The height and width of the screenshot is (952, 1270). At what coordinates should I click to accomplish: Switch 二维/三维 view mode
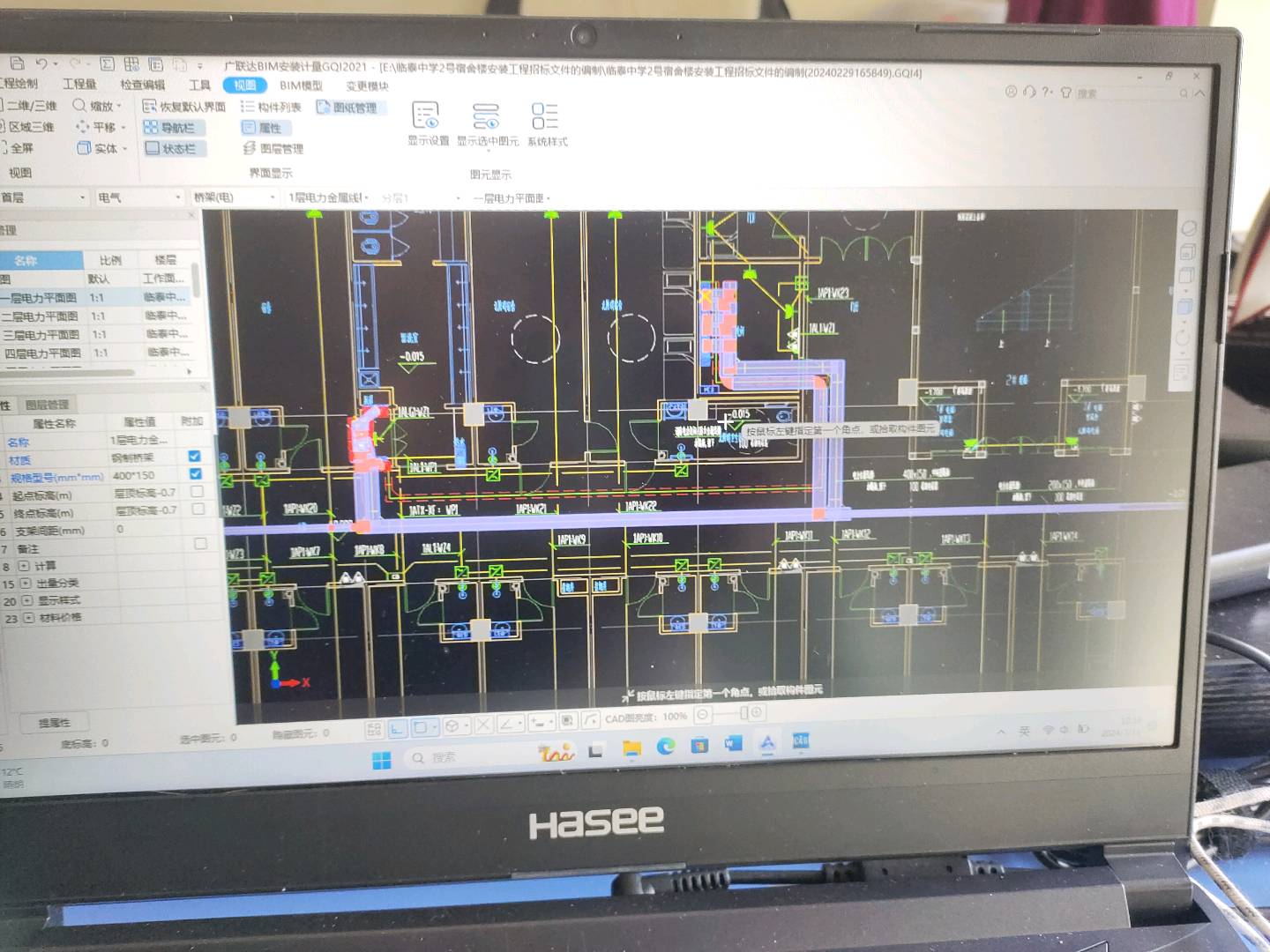click(29, 106)
